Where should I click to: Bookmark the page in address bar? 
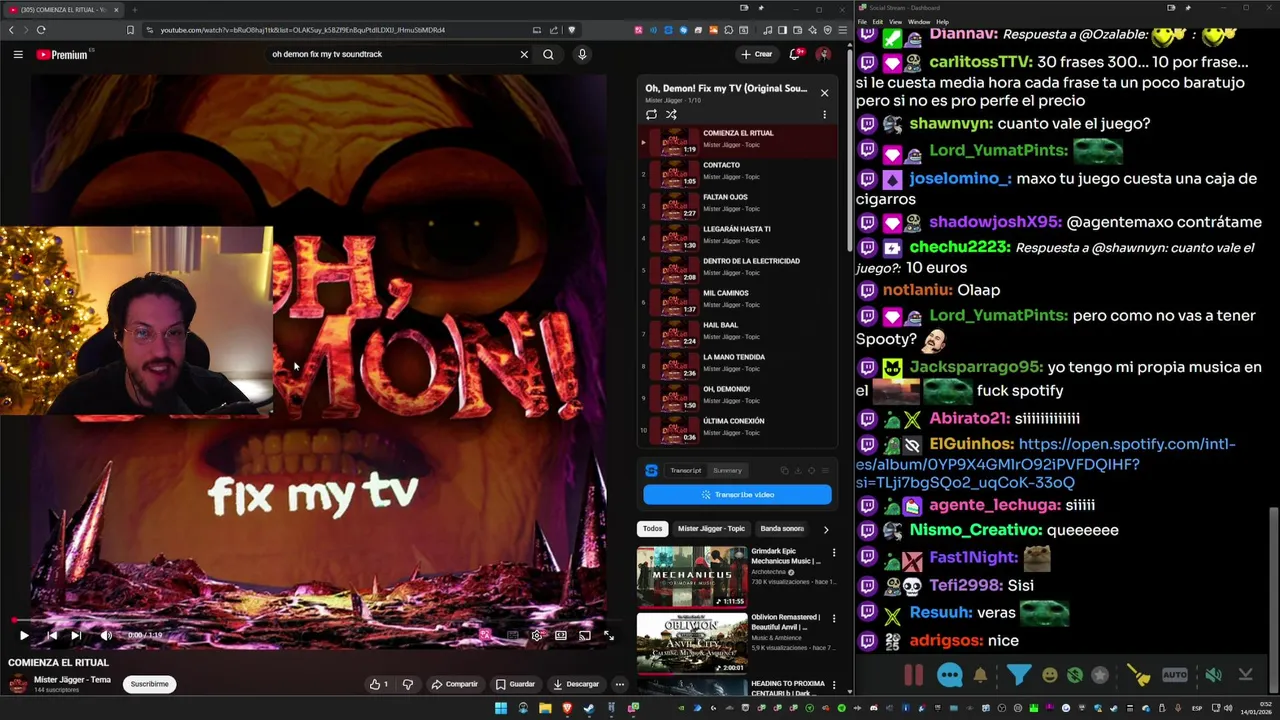pos(130,30)
